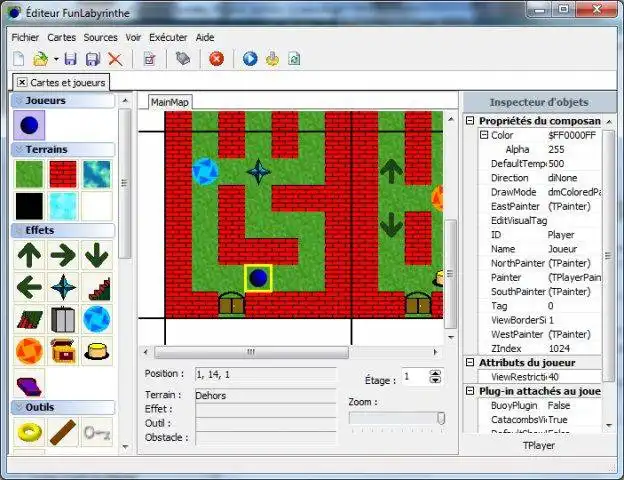Select the BuoyPlugin property row
Screen dimensions: 624x480
click(540, 405)
